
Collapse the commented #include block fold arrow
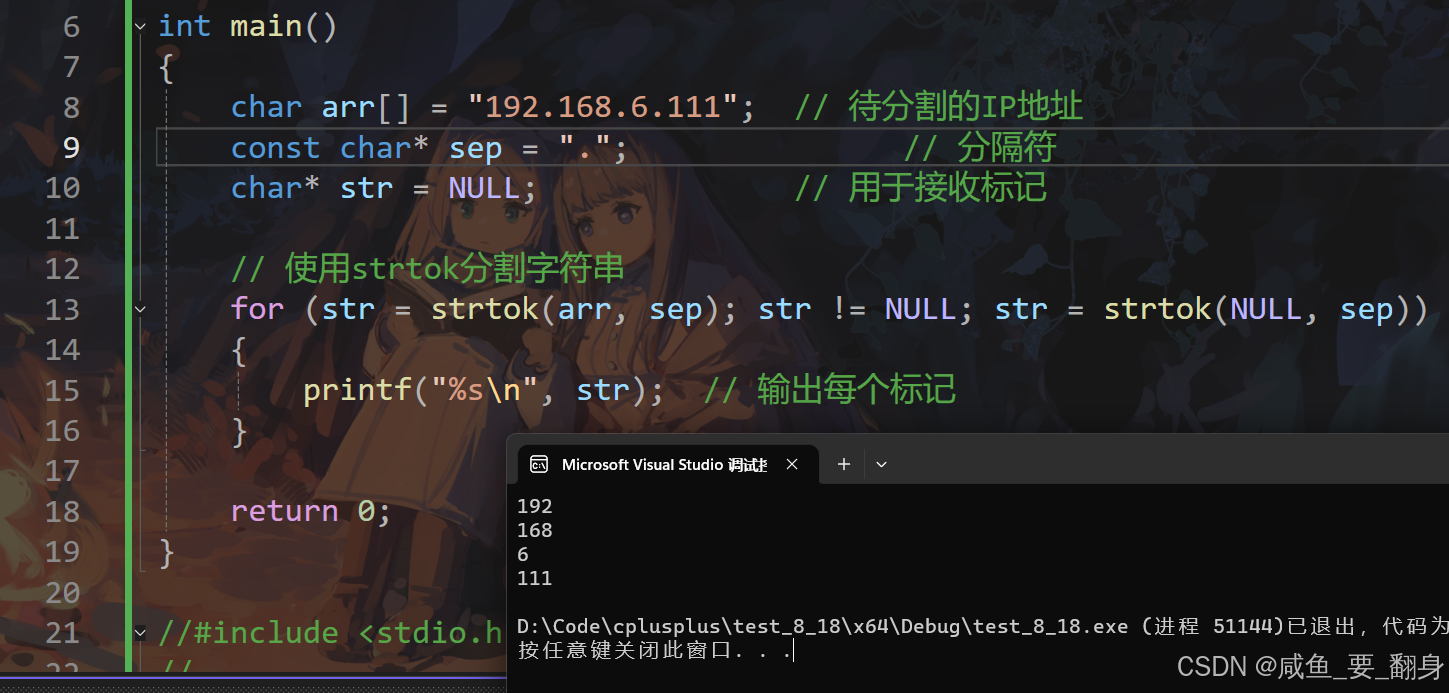coord(140,633)
